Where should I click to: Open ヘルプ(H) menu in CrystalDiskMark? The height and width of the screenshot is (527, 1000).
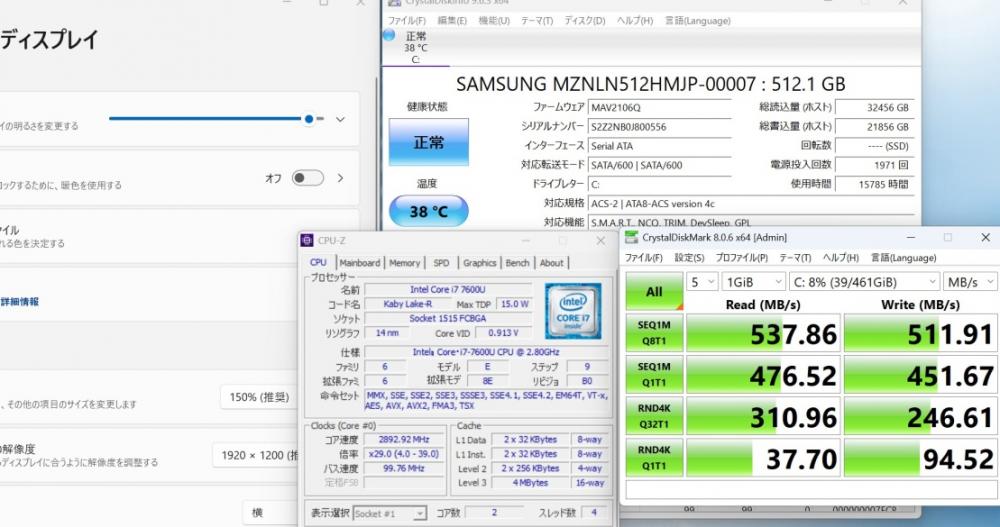[841, 258]
